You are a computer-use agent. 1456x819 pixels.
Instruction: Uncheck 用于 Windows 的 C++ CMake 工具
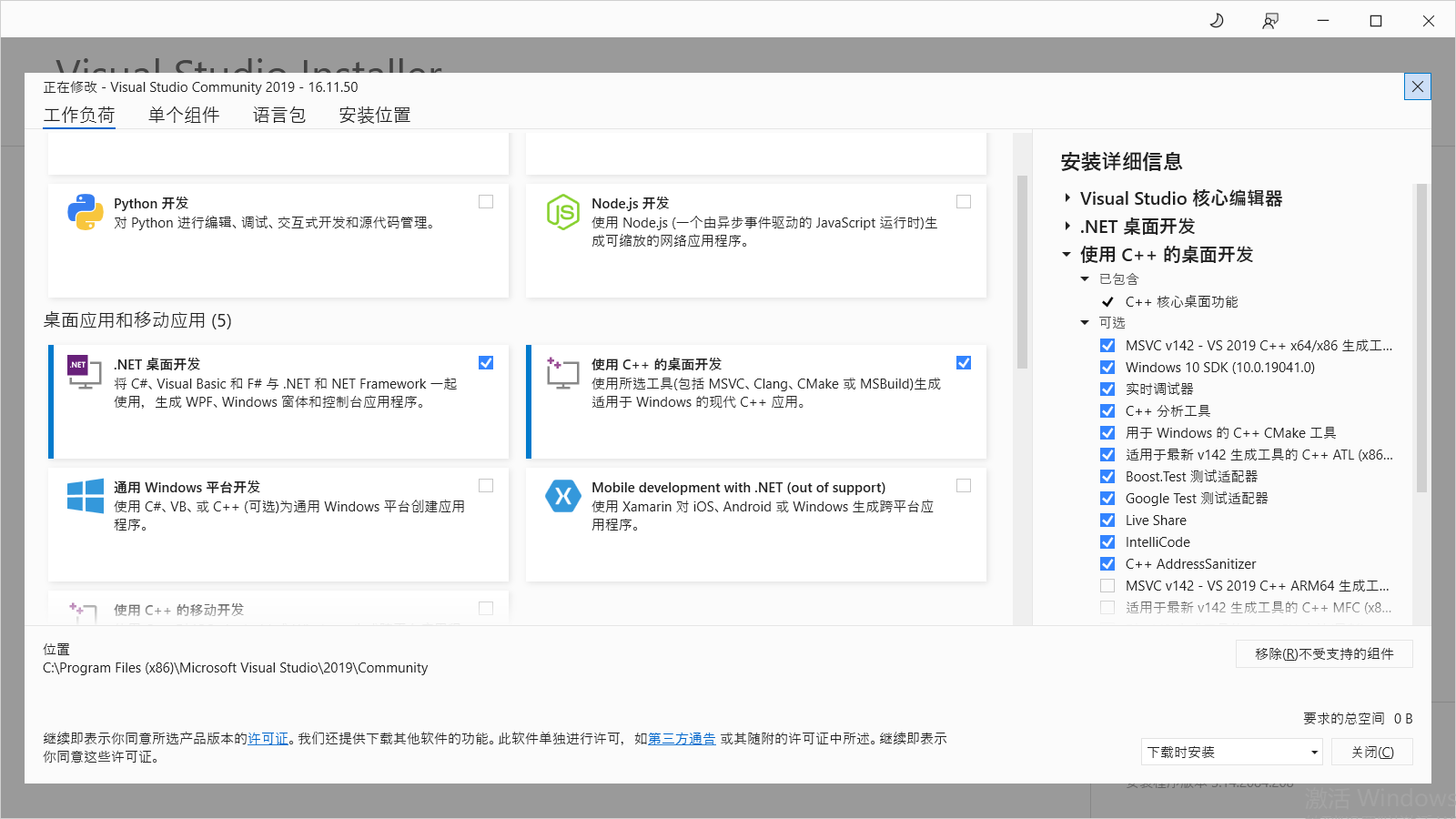coord(1107,433)
